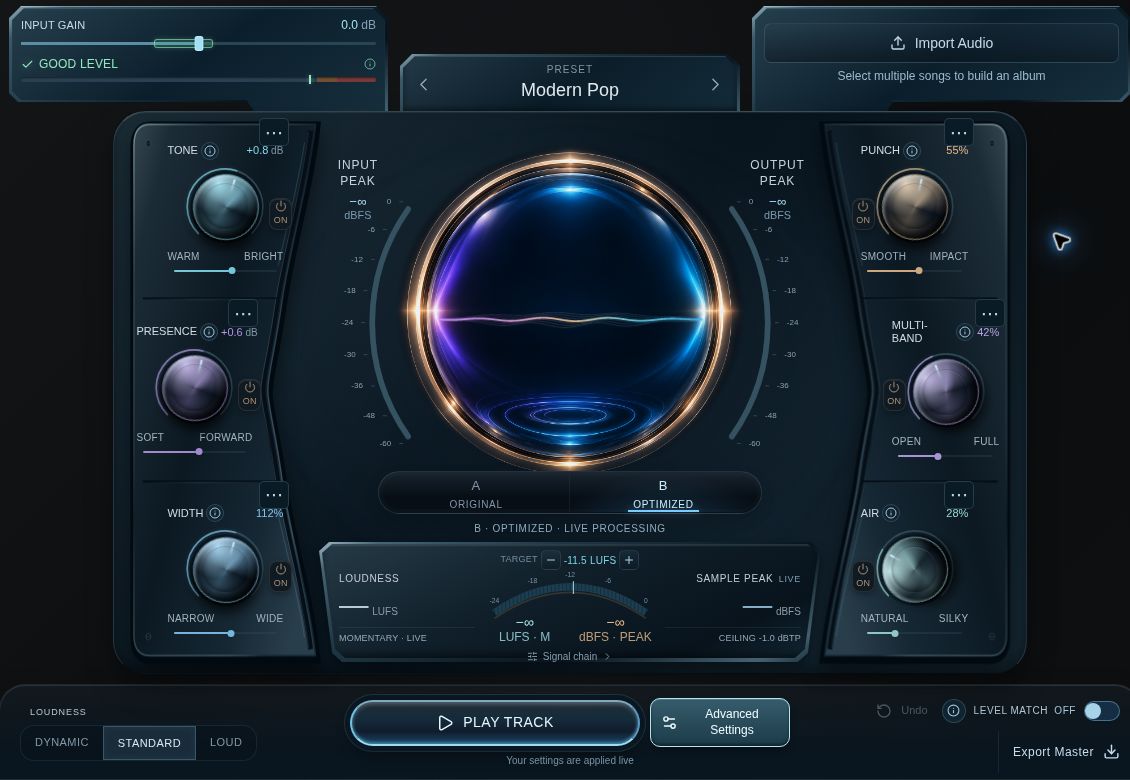The width and height of the screenshot is (1130, 780).
Task: Open the Tone module options menu
Action: 273,133
